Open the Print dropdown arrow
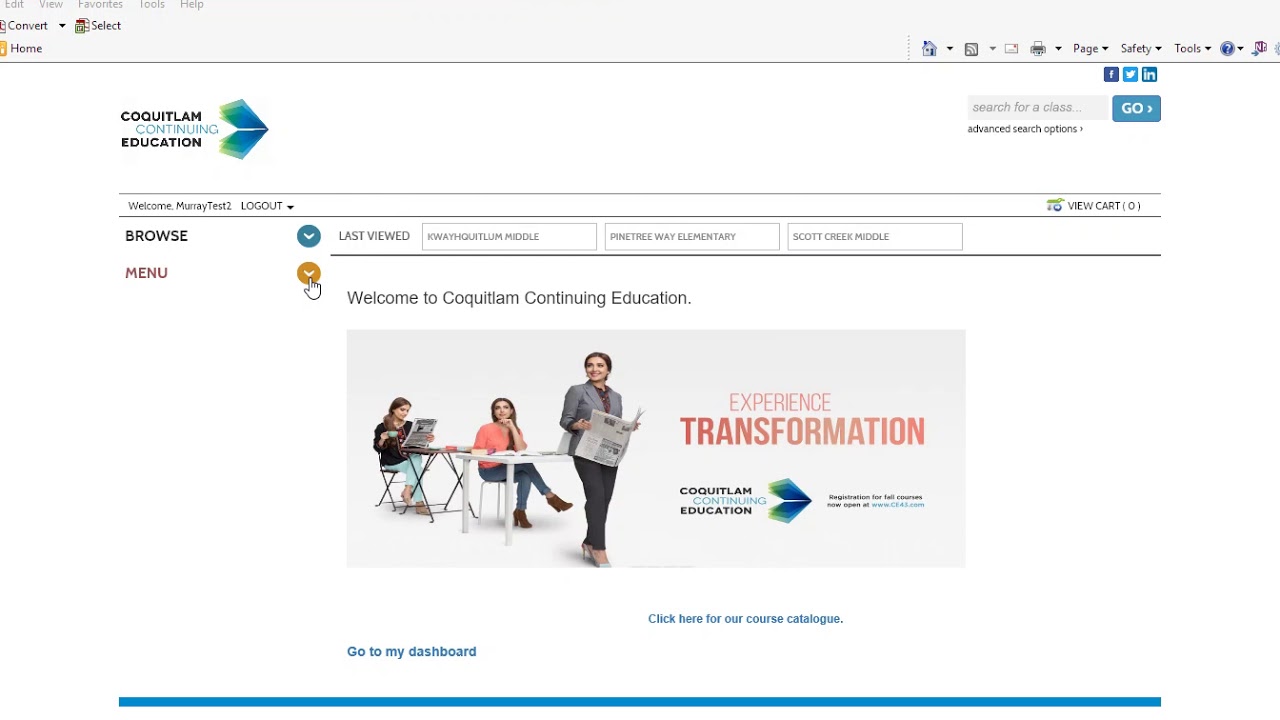This screenshot has width=1280, height=720. pyautogui.click(x=1058, y=49)
